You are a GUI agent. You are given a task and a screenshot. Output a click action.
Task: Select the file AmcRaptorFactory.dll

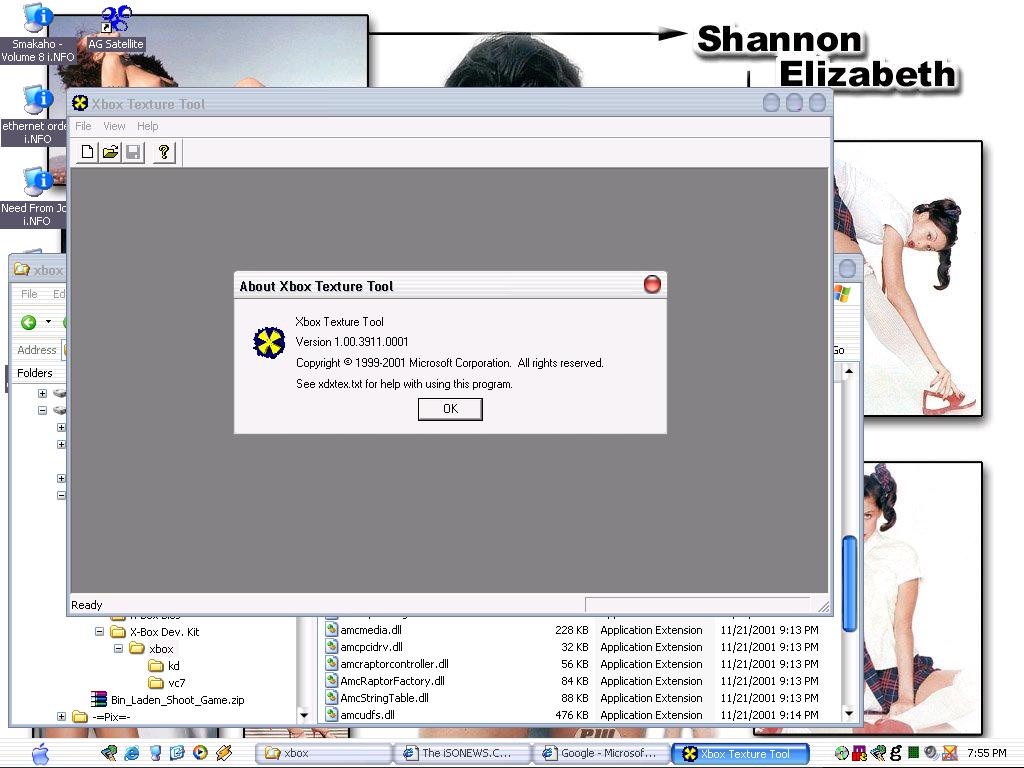[x=392, y=680]
